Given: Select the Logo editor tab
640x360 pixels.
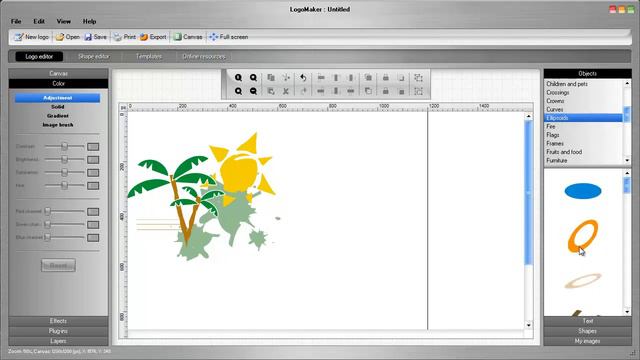Looking at the screenshot, I should [x=39, y=56].
